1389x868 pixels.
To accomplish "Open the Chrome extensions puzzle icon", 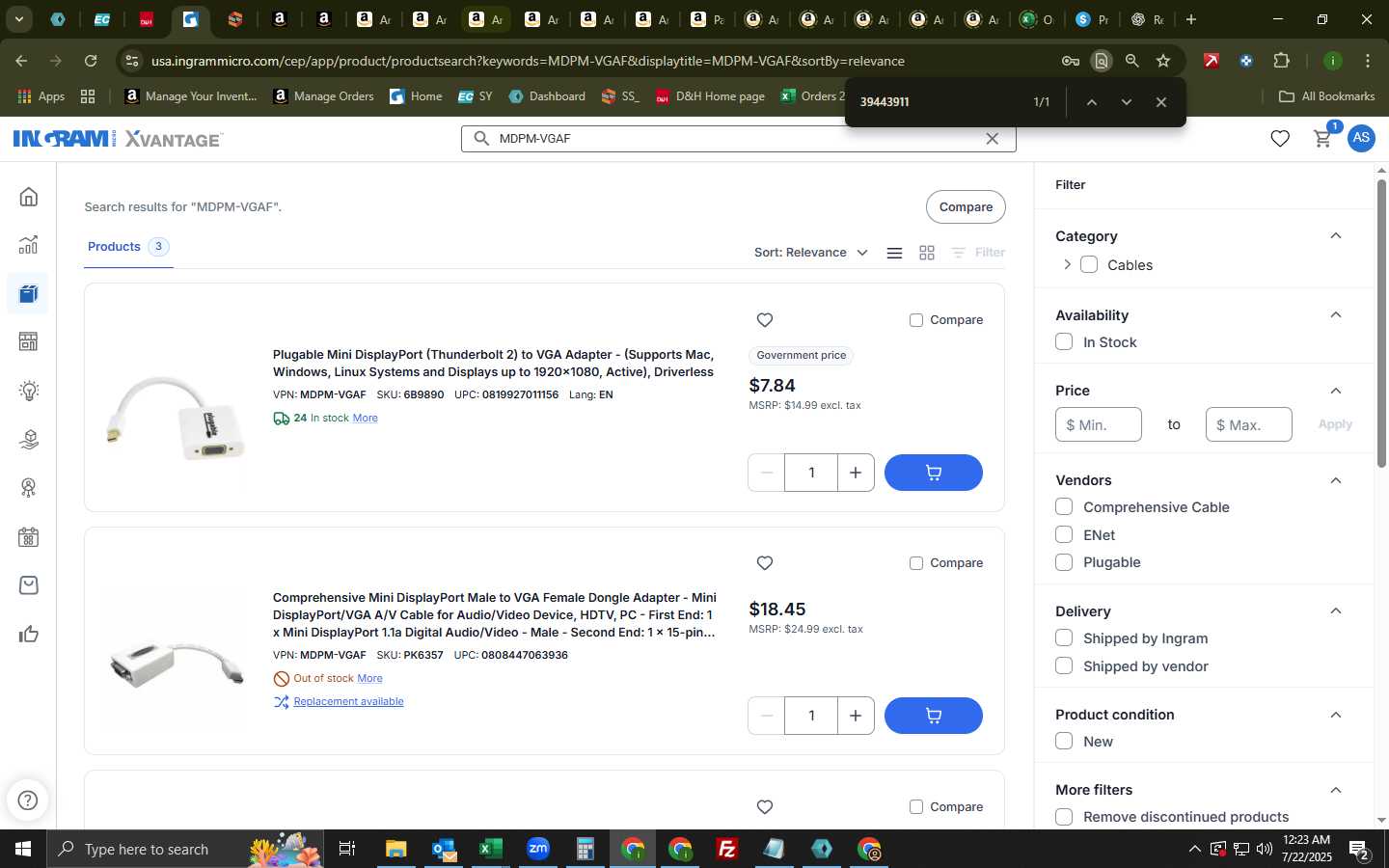I will [x=1281, y=61].
